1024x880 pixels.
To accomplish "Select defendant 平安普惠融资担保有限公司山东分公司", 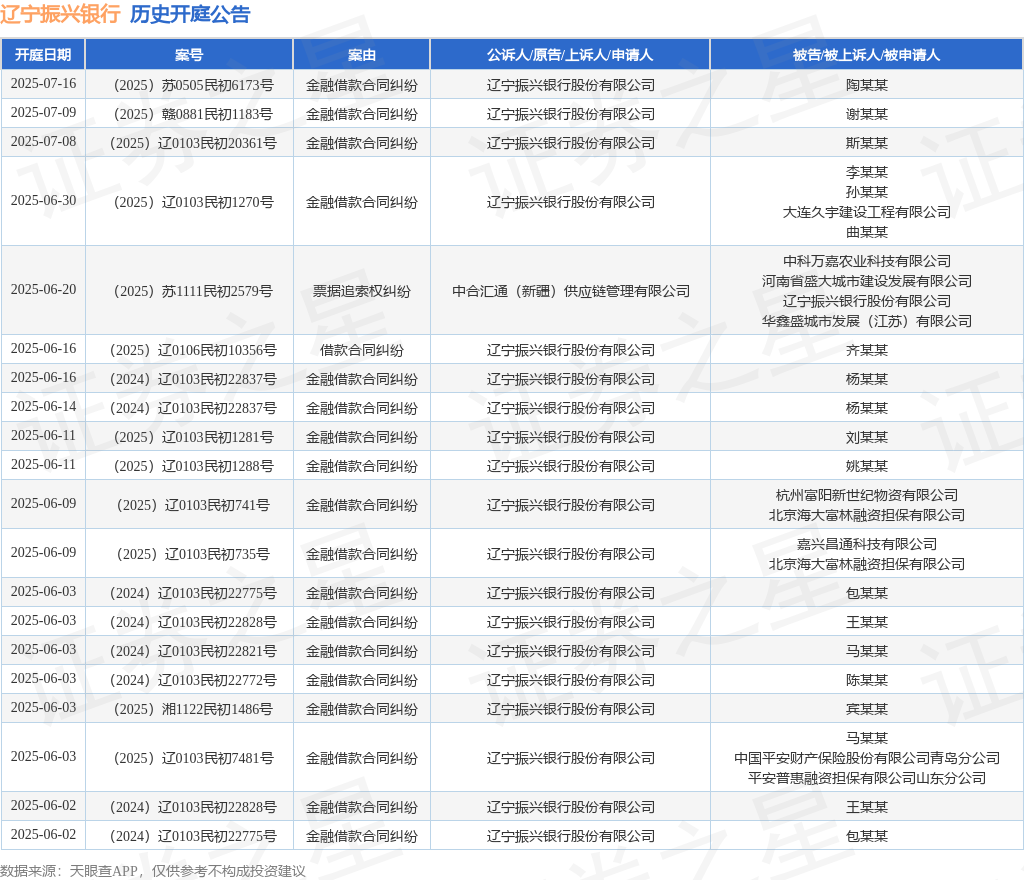I will tap(867, 778).
